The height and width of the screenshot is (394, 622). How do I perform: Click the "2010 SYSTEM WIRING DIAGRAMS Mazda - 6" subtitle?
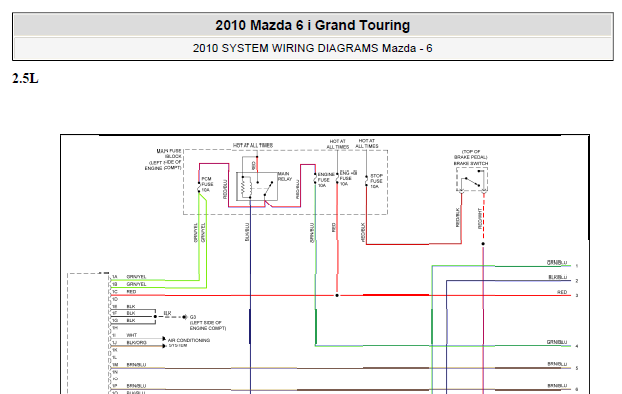coord(313,48)
